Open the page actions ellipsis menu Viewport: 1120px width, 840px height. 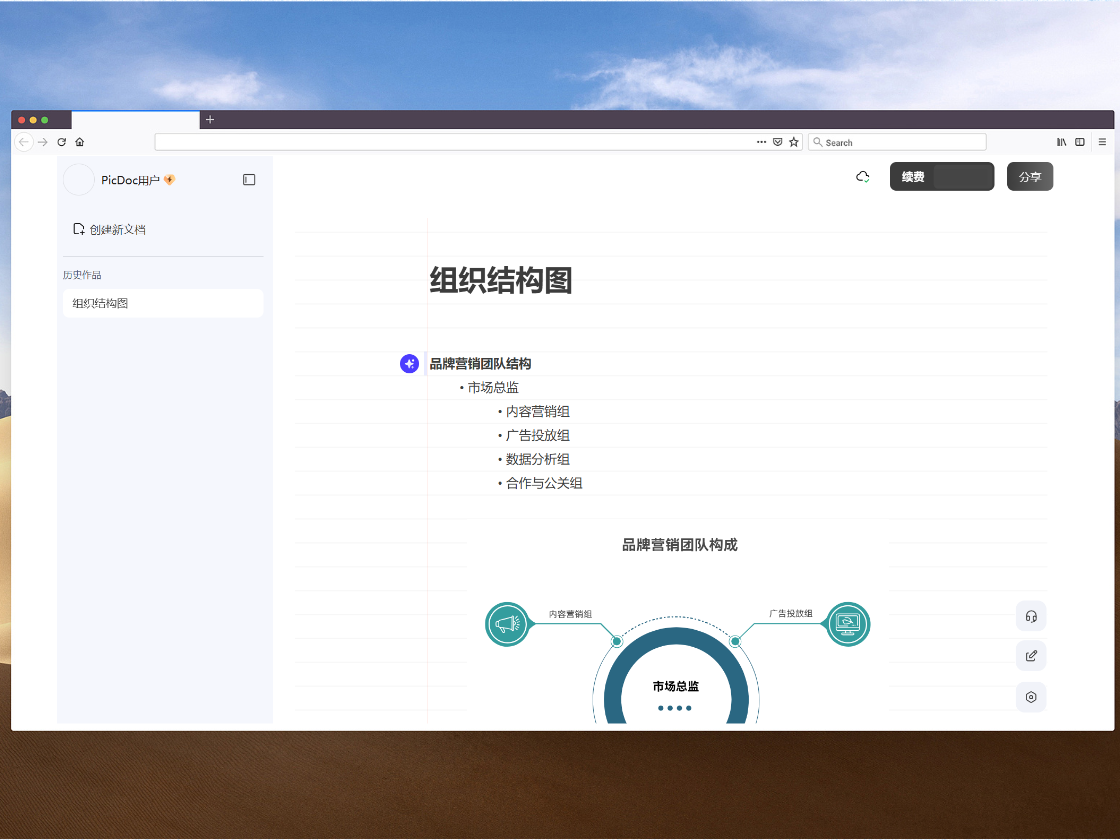[761, 141]
